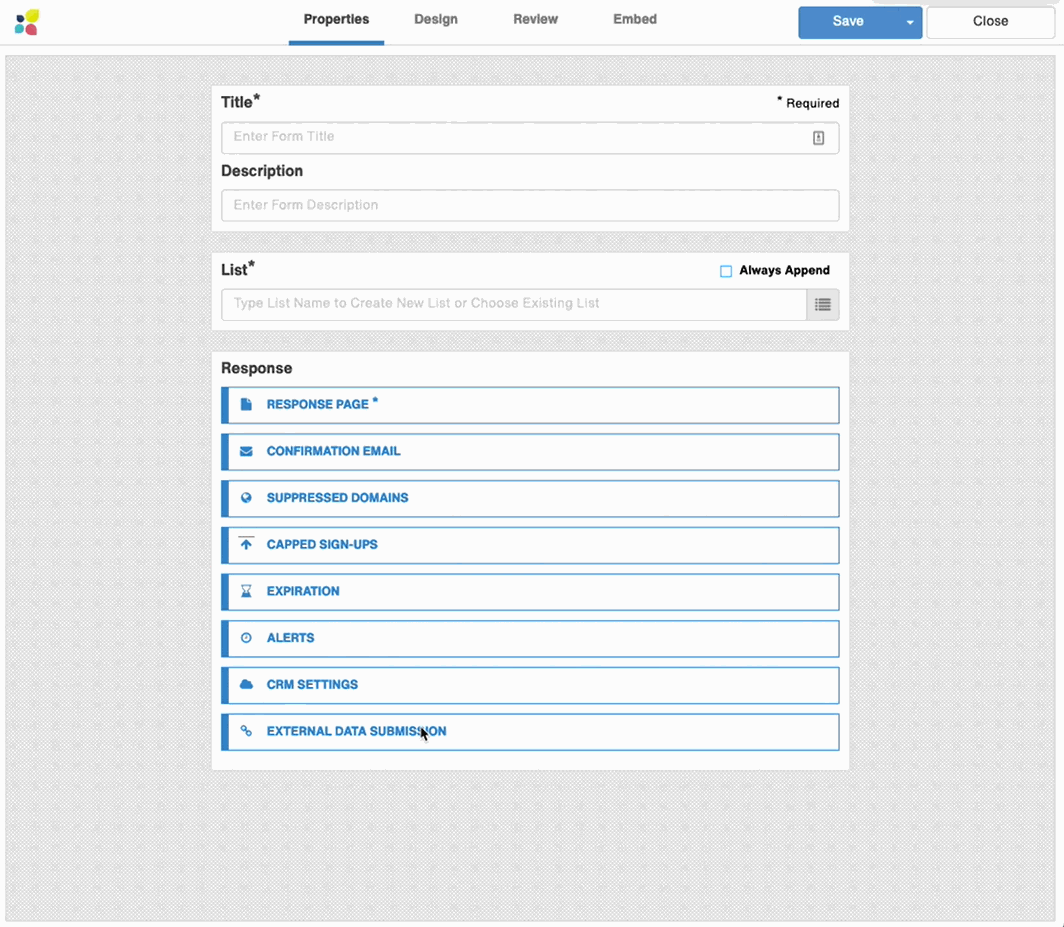Click the List name input field
This screenshot has height=927, width=1064.
coord(514,305)
